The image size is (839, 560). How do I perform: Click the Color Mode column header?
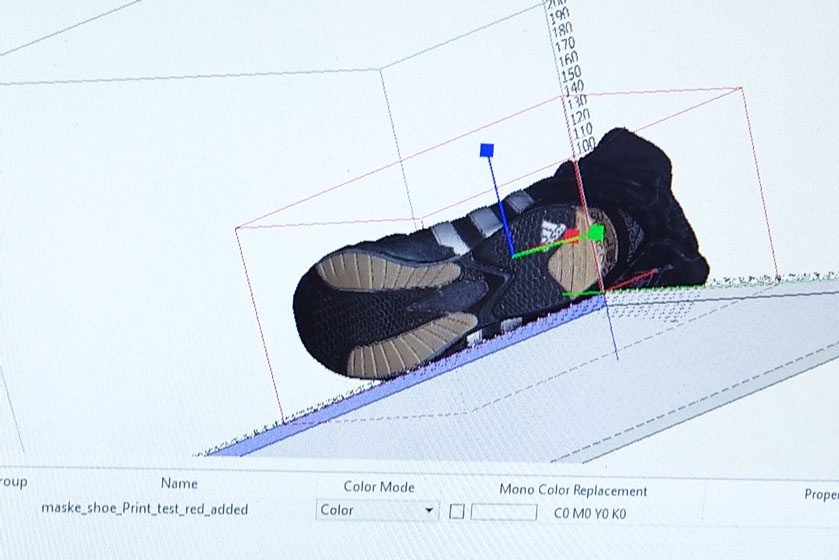tap(379, 487)
